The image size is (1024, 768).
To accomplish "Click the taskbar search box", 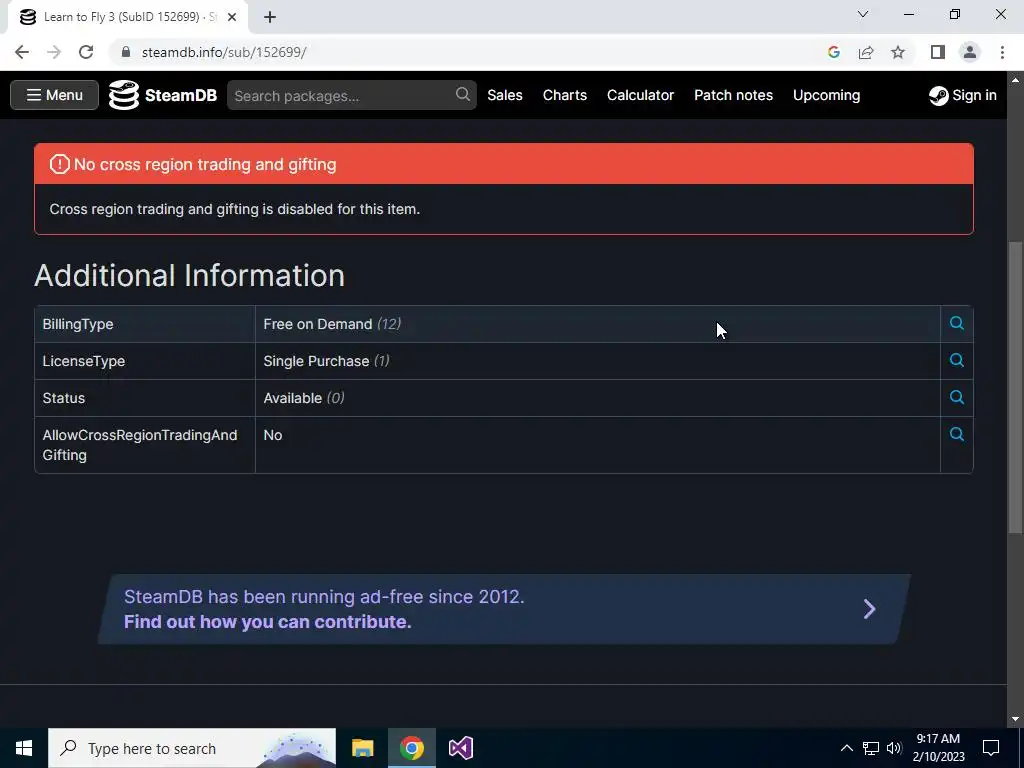I will click(192, 748).
